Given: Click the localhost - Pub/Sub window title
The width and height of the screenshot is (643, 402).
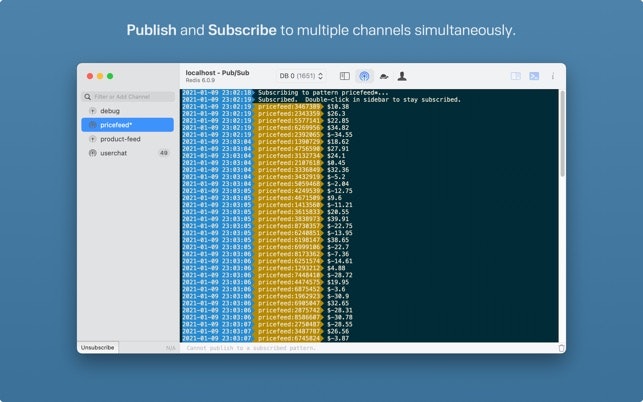Looking at the screenshot, I should (x=217, y=73).
